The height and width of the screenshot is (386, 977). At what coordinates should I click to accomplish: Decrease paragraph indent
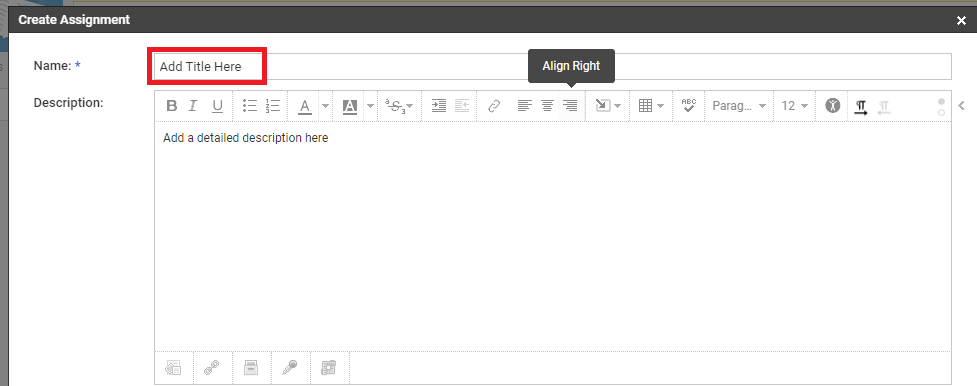462,106
